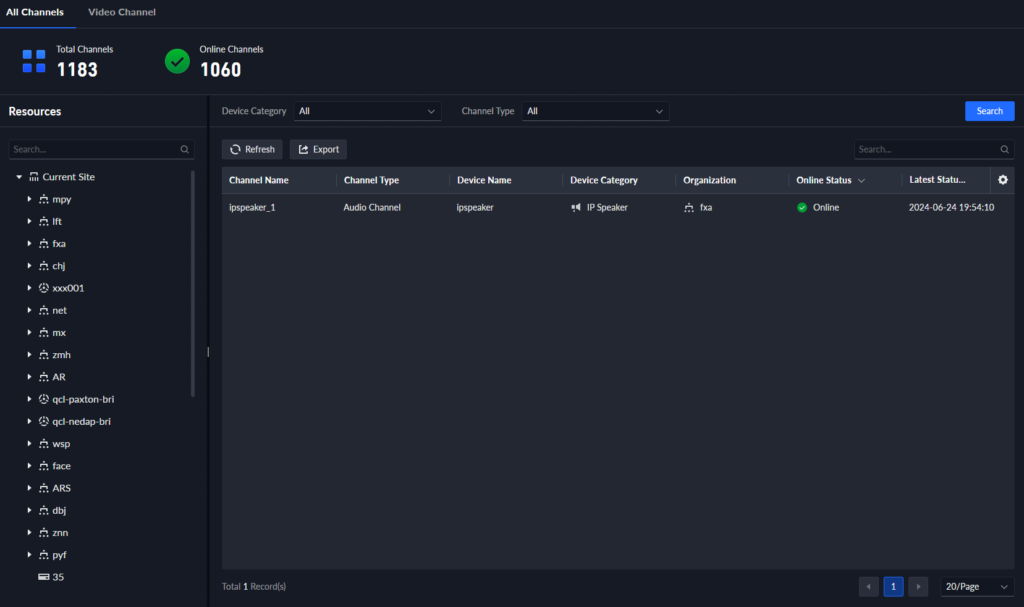Click the Online Status sort arrow
Image resolution: width=1024 pixels, height=607 pixels.
pyautogui.click(x=861, y=181)
